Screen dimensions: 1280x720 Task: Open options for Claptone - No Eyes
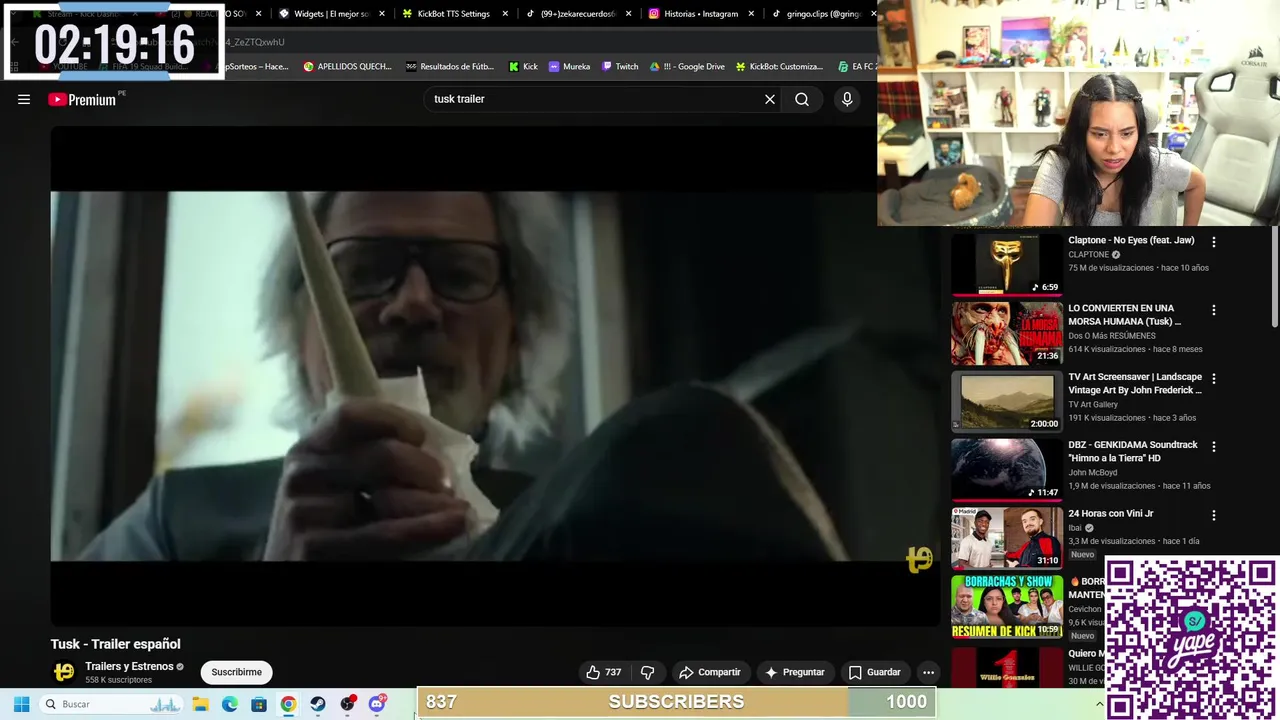[1214, 242]
